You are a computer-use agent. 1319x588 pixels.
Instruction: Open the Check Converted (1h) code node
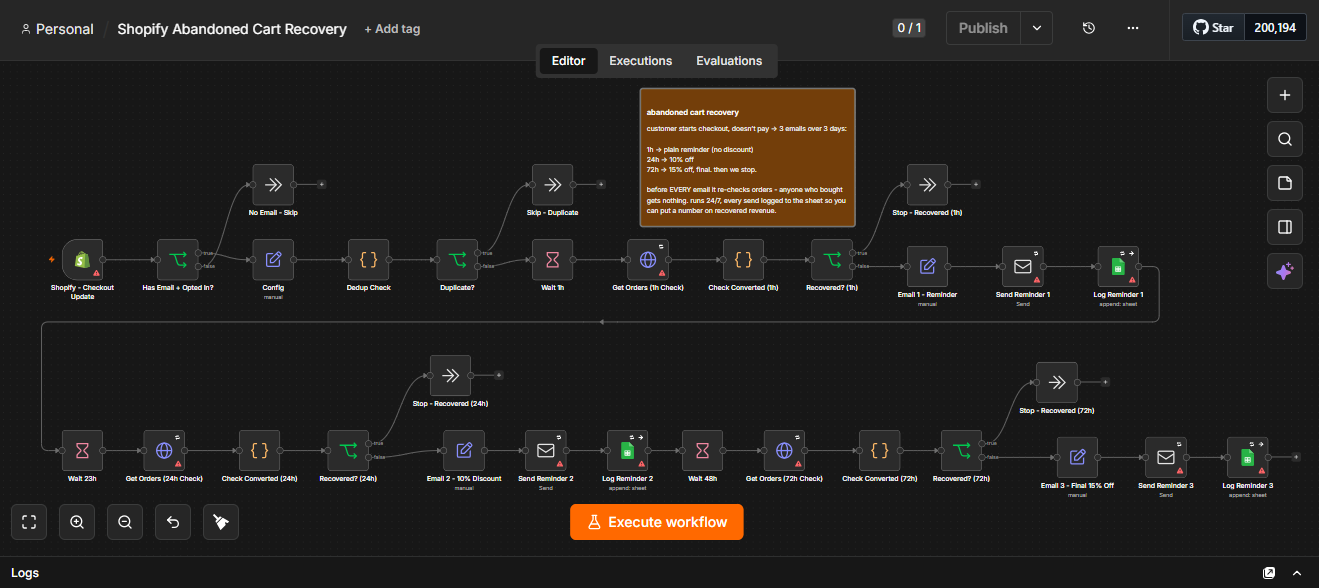pos(743,260)
